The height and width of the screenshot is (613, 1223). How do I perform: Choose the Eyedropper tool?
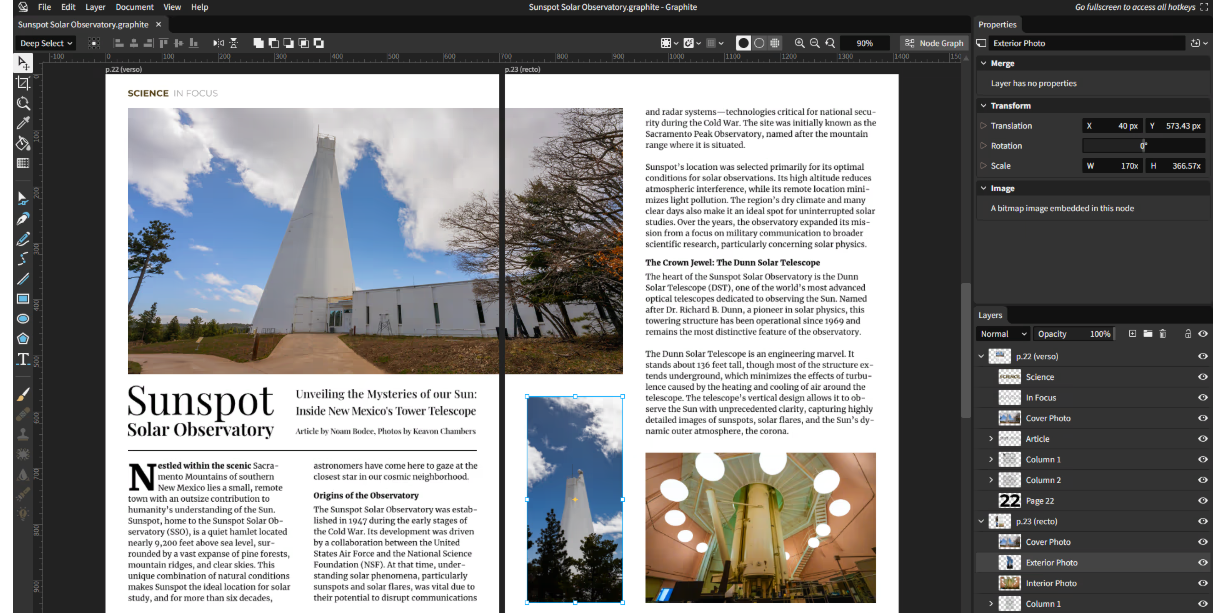point(23,123)
